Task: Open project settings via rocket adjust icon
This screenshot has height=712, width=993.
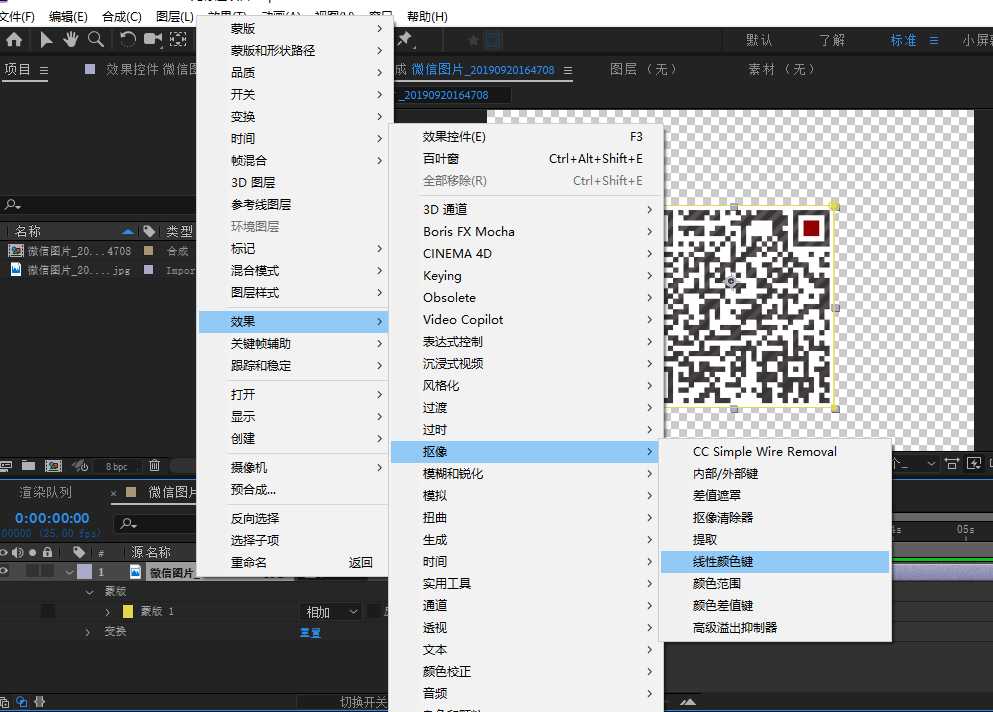Action: (x=80, y=466)
